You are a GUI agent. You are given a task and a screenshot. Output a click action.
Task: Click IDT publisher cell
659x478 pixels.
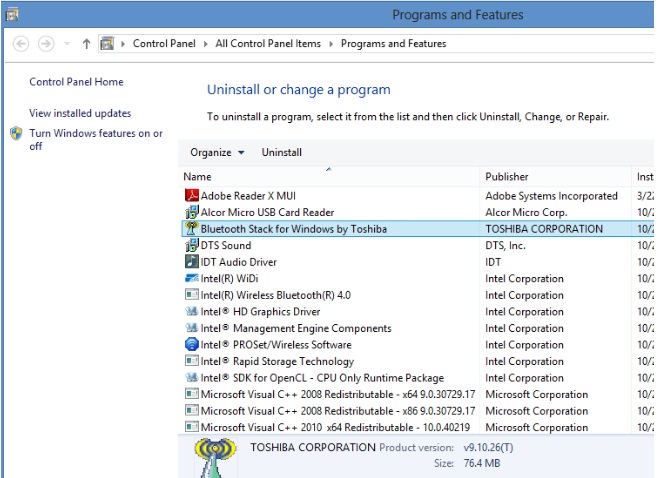(x=493, y=262)
